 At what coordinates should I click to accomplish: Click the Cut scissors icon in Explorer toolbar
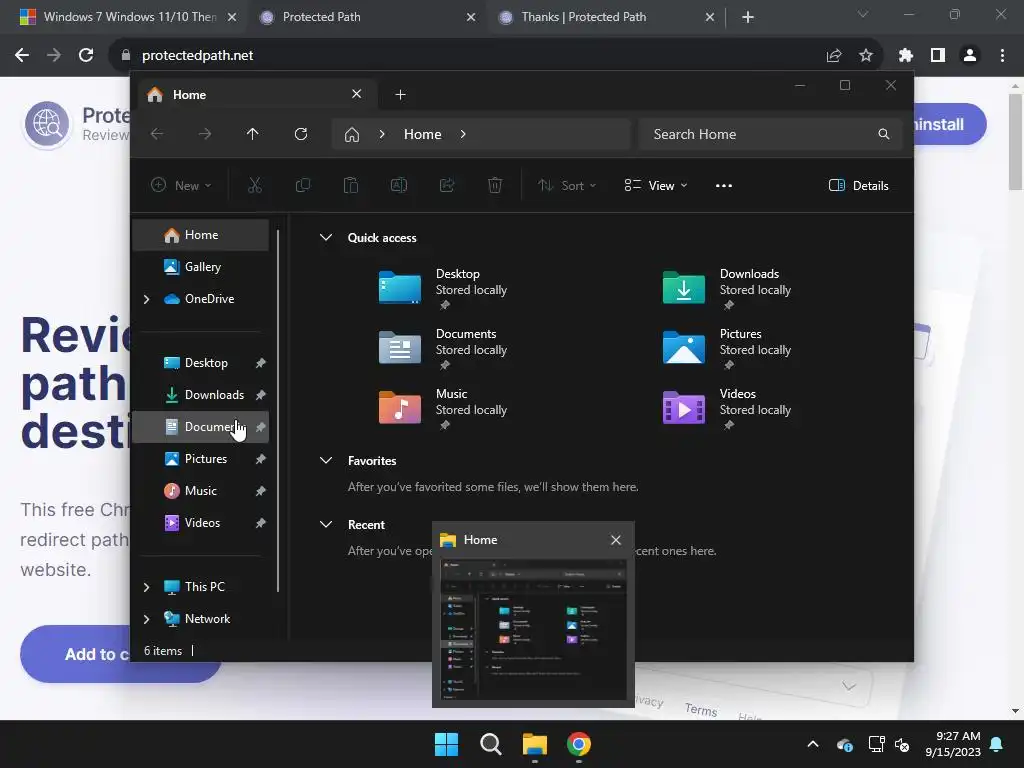255,185
